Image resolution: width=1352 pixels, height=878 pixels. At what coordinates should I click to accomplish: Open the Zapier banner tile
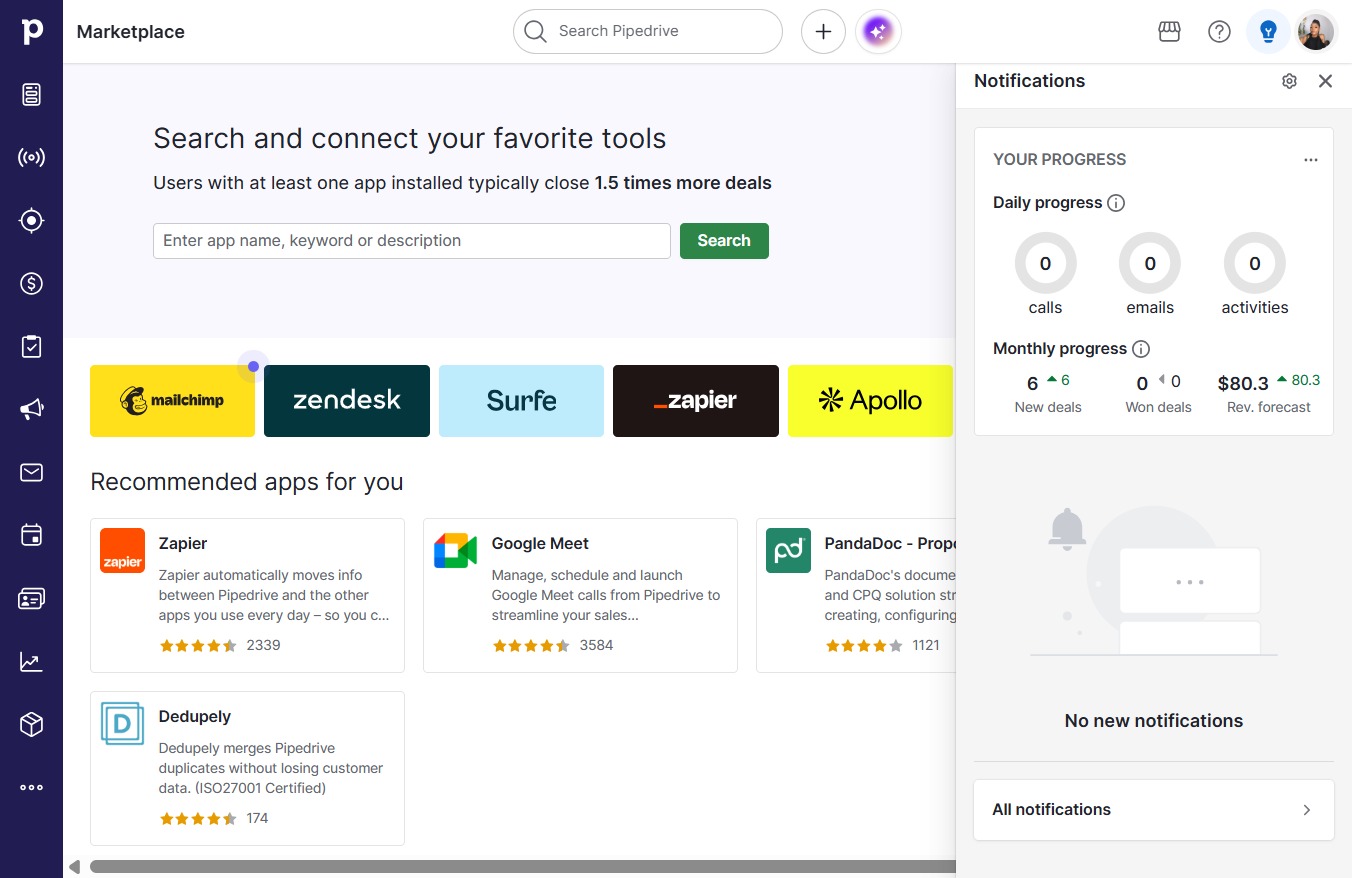pos(696,401)
